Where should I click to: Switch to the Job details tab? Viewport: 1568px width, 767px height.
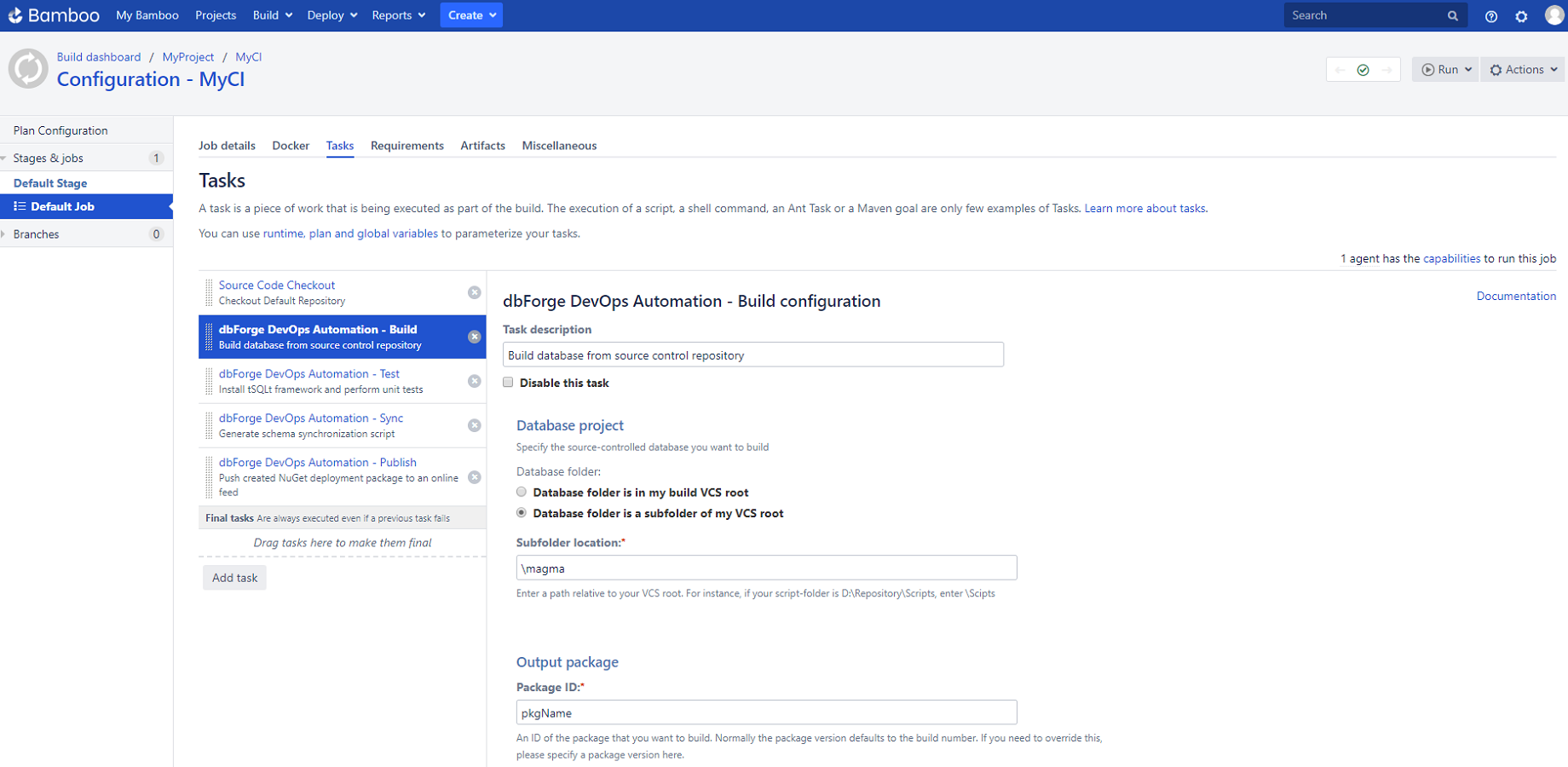pos(227,146)
